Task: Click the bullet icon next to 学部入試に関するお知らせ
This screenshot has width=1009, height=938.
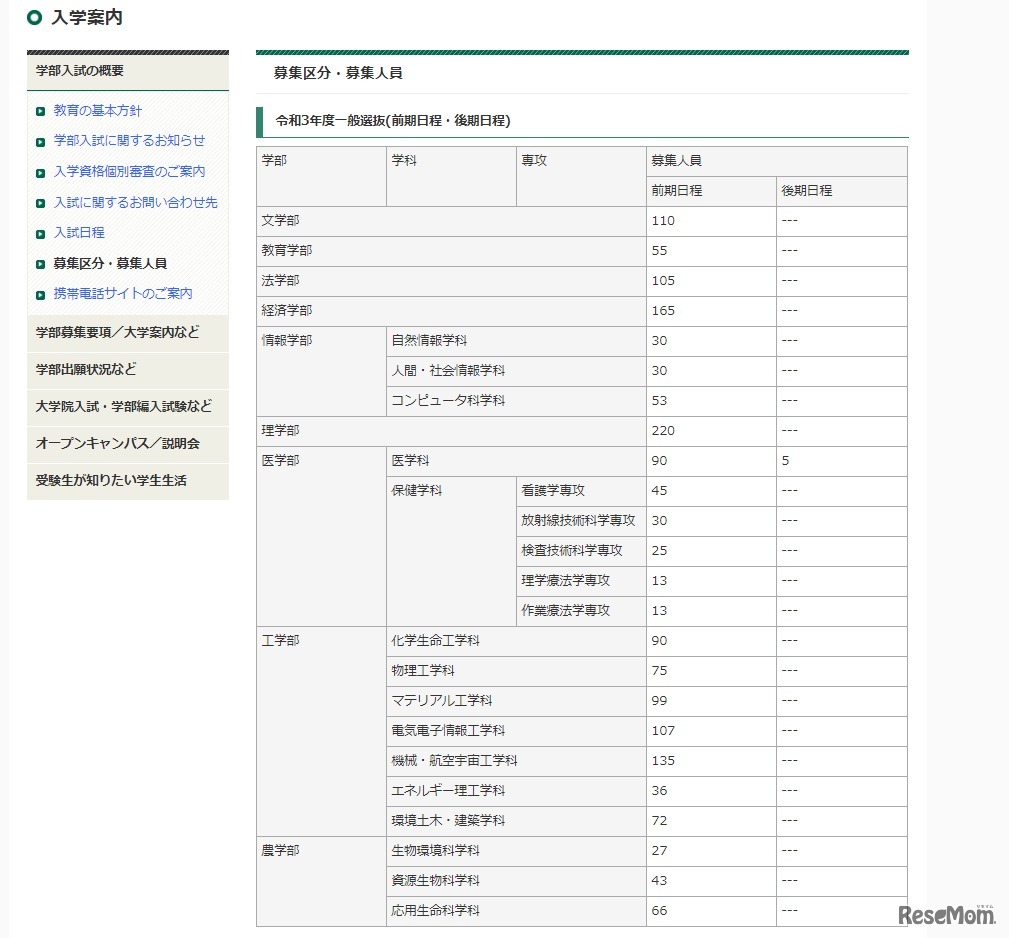Action: 41,141
